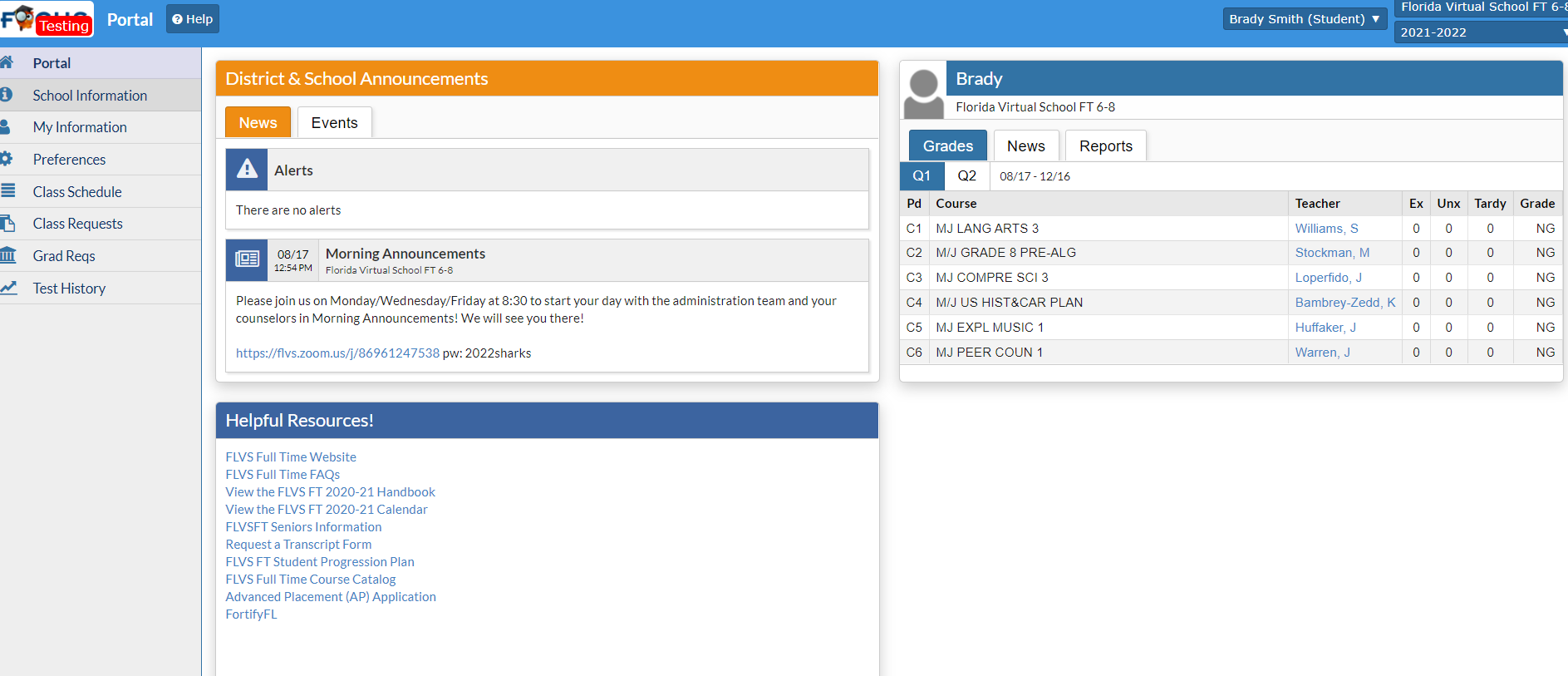The image size is (1568, 676).
Task: Open teacher Stockman, M link
Action: click(1332, 253)
